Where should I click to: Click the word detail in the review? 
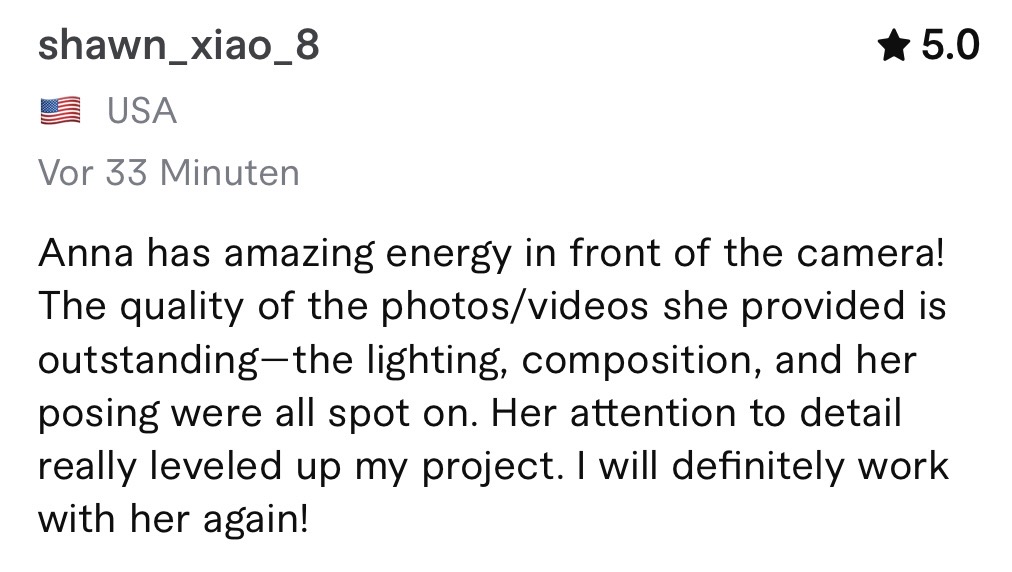[x=851, y=413]
